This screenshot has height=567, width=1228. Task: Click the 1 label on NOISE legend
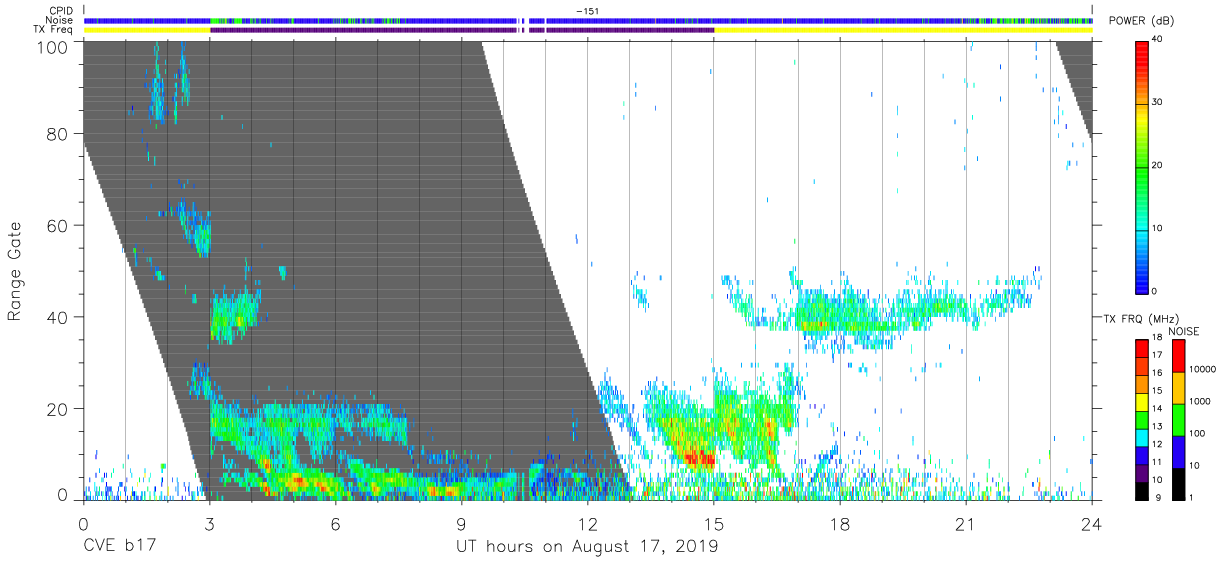pyautogui.click(x=1191, y=497)
